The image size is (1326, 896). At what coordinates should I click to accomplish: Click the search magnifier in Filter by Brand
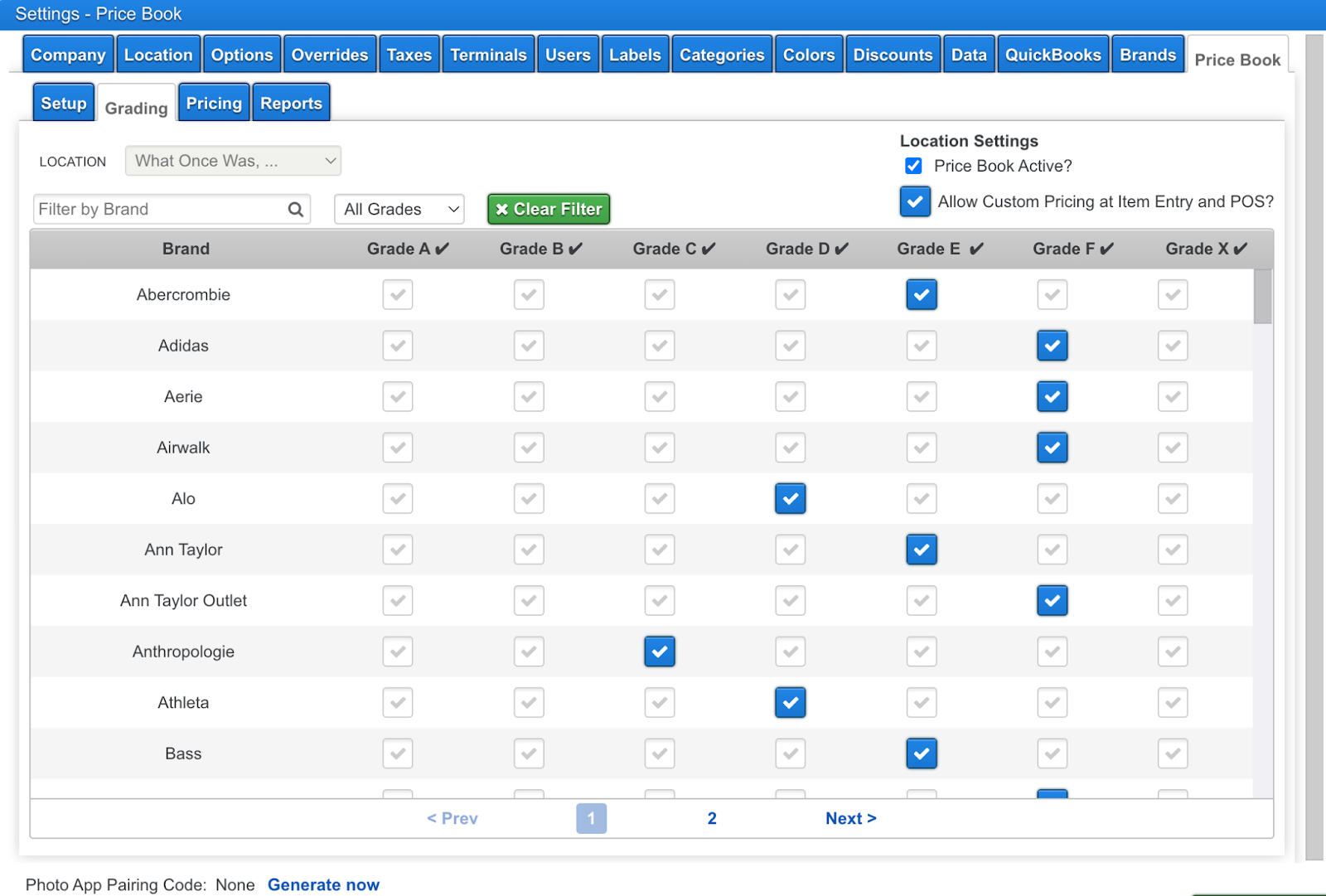click(296, 210)
